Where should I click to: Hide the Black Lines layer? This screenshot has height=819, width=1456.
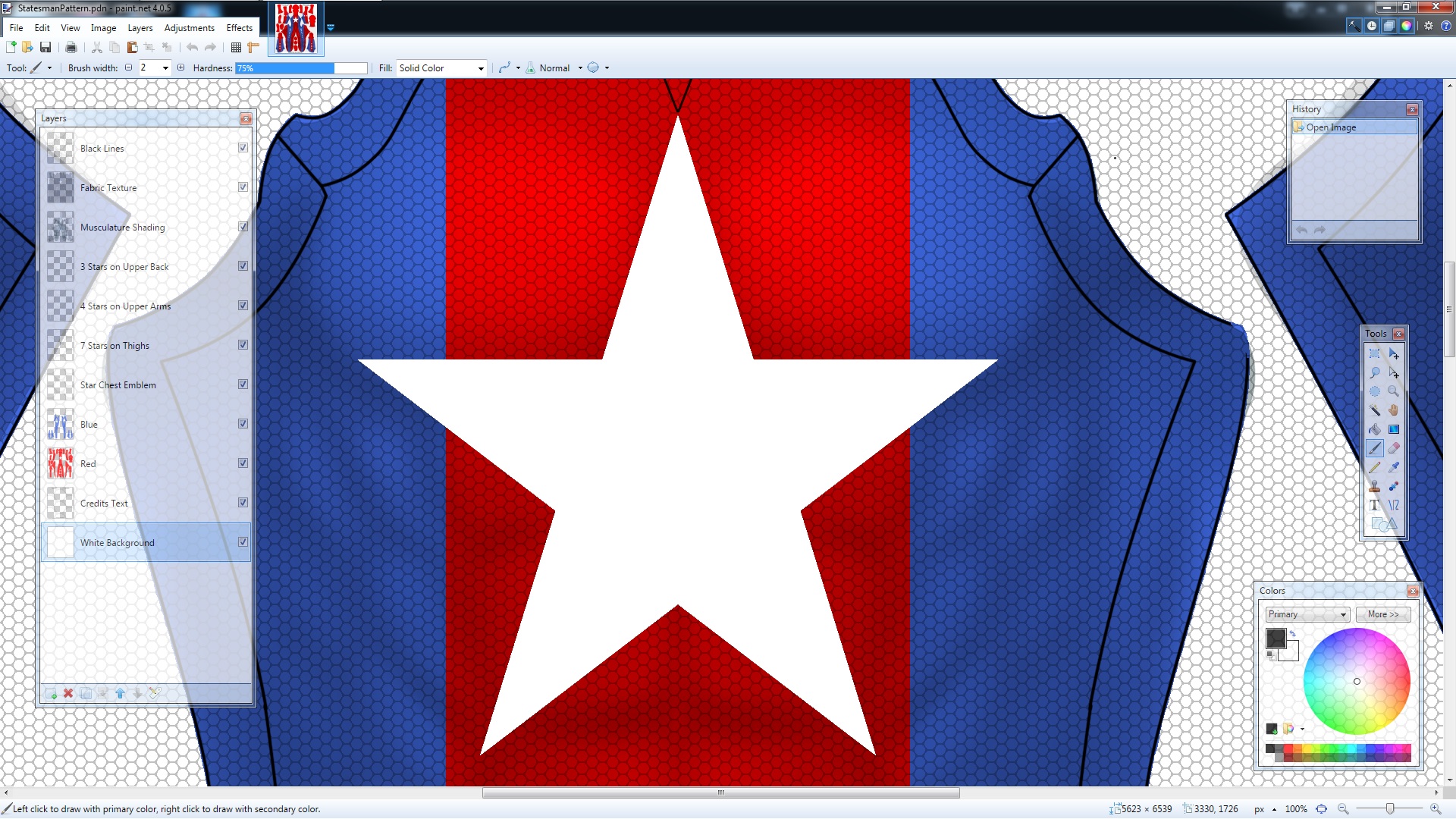tap(243, 148)
